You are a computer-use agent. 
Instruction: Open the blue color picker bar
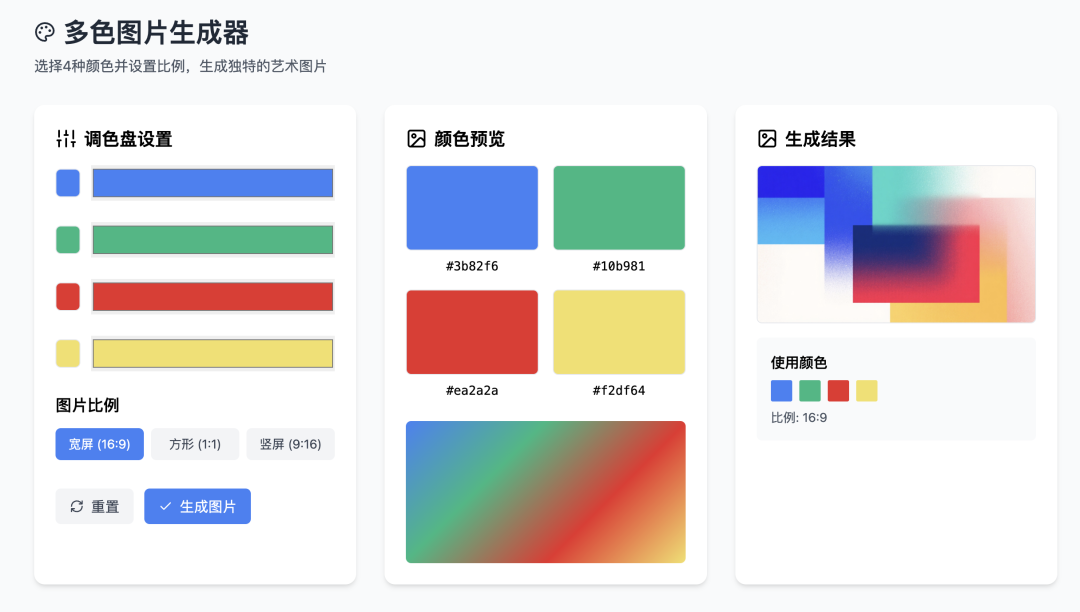(213, 183)
